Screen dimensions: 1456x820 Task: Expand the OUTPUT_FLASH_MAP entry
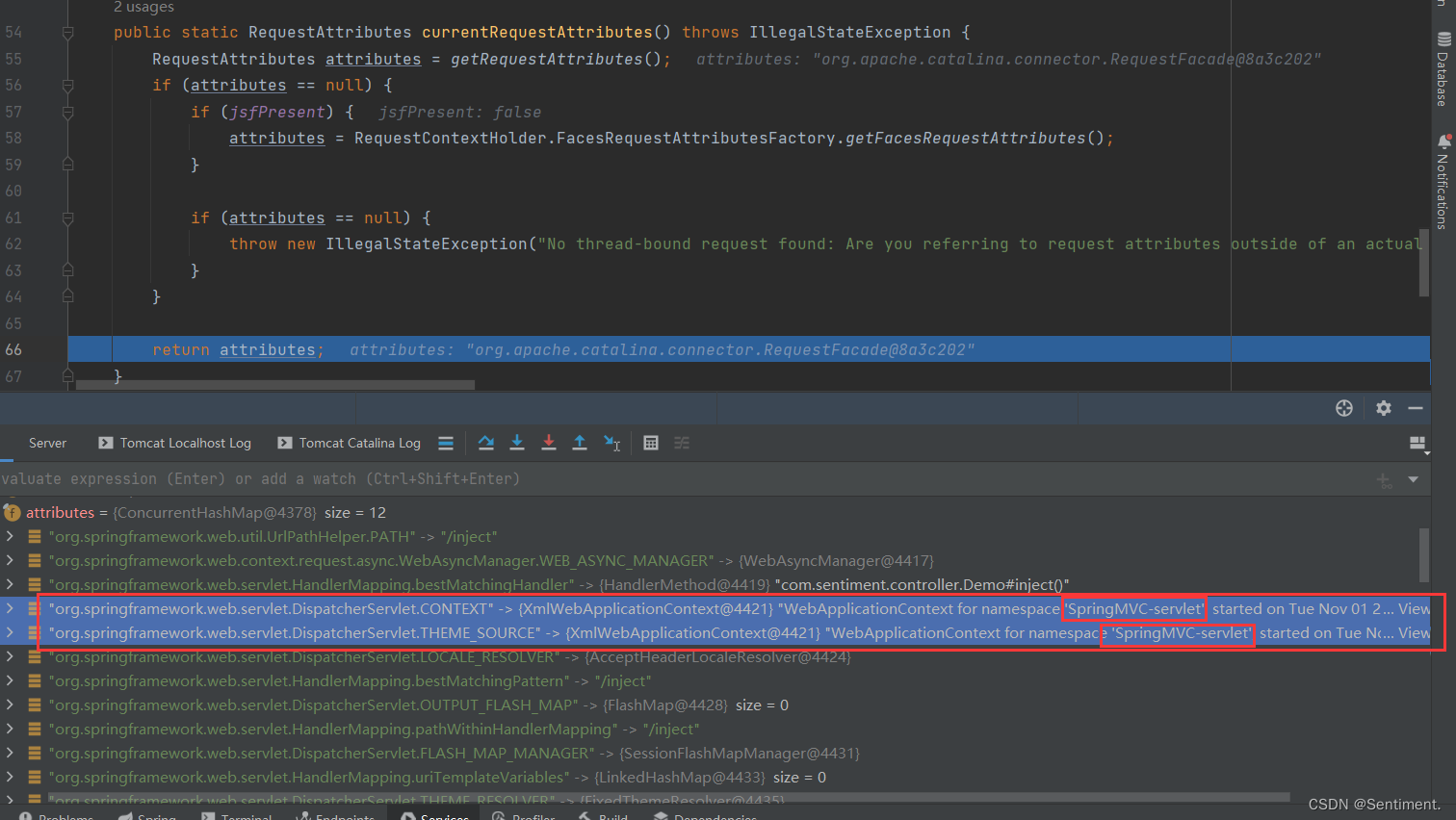[x=10, y=705]
